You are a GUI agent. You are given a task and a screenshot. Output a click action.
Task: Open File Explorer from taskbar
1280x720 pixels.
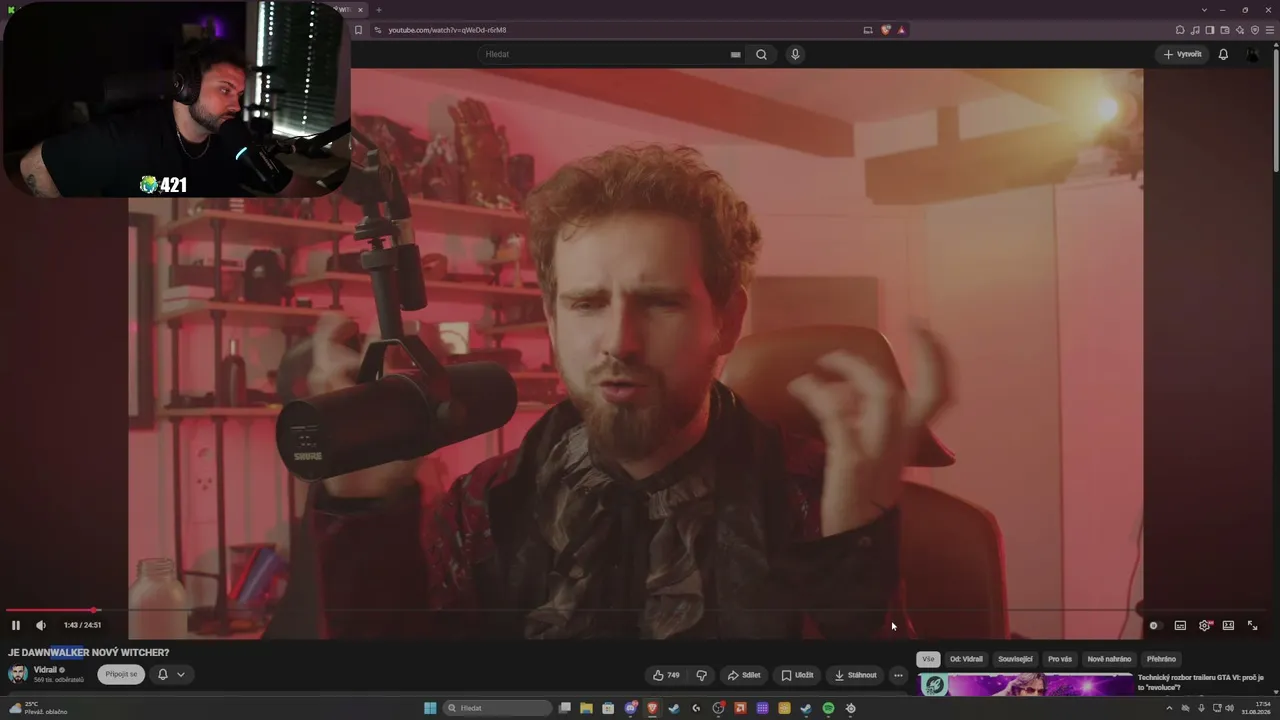[x=586, y=708]
